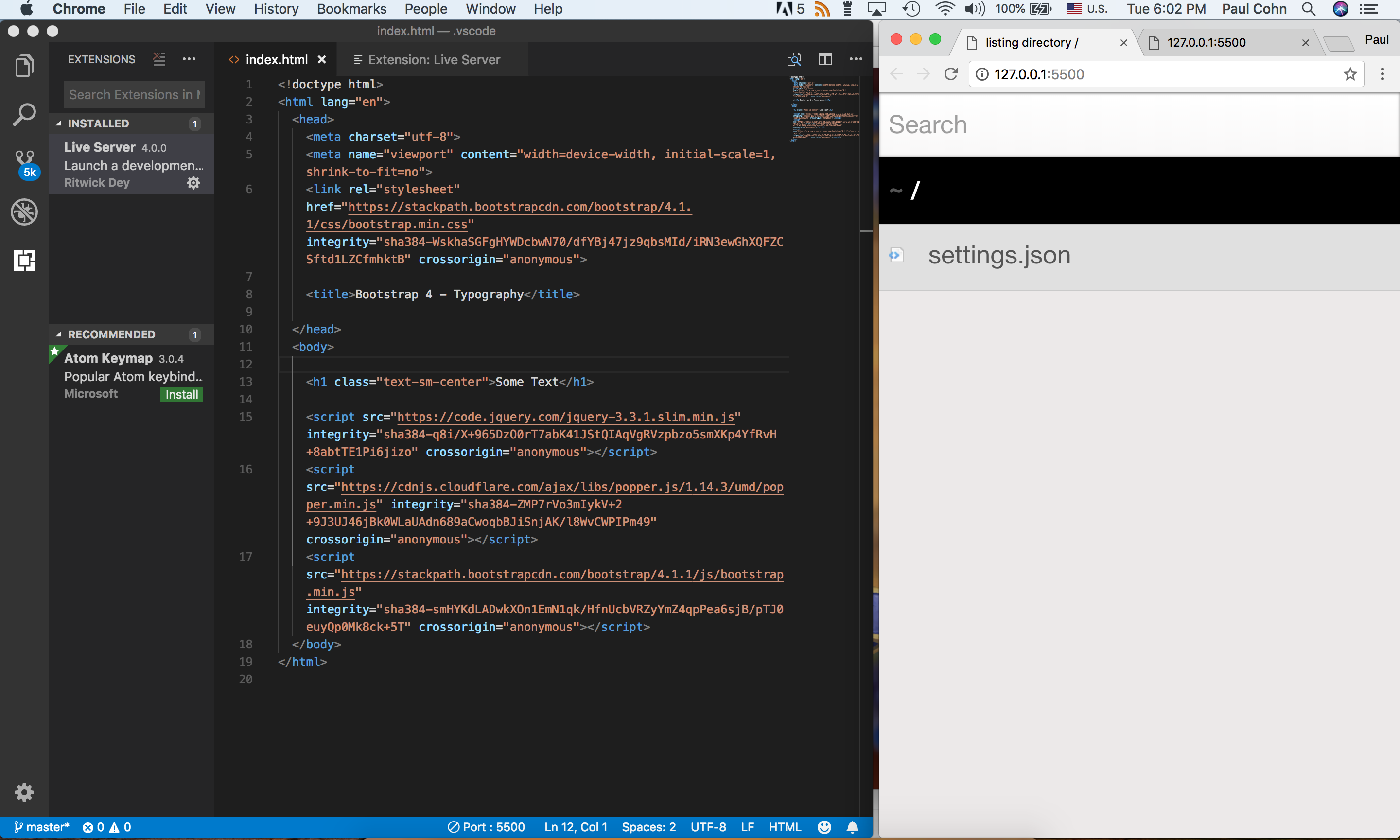Open Chrome's three-dot menu
This screenshot has width=1400, height=840.
tap(1382, 73)
